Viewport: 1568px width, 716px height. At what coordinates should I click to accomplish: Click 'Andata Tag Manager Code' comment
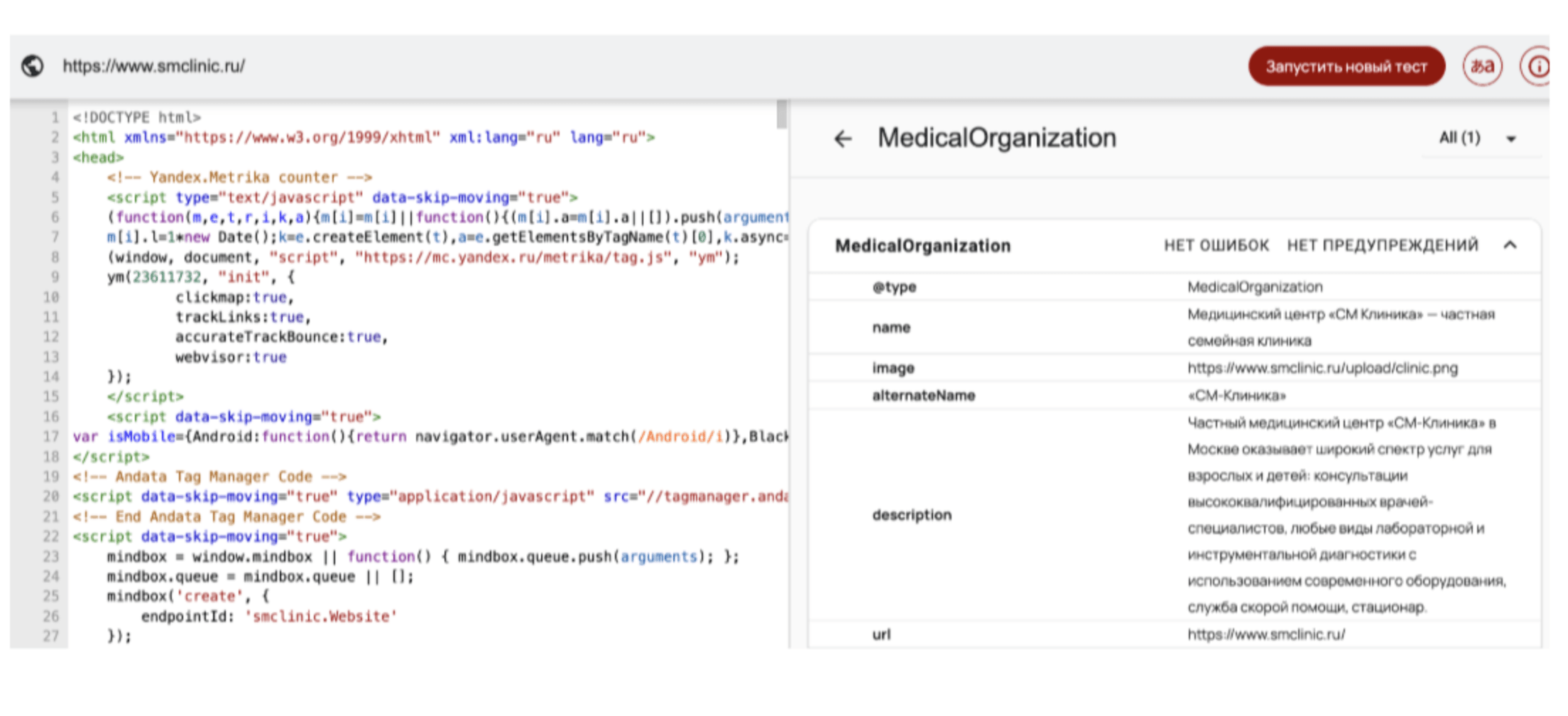pos(209,477)
